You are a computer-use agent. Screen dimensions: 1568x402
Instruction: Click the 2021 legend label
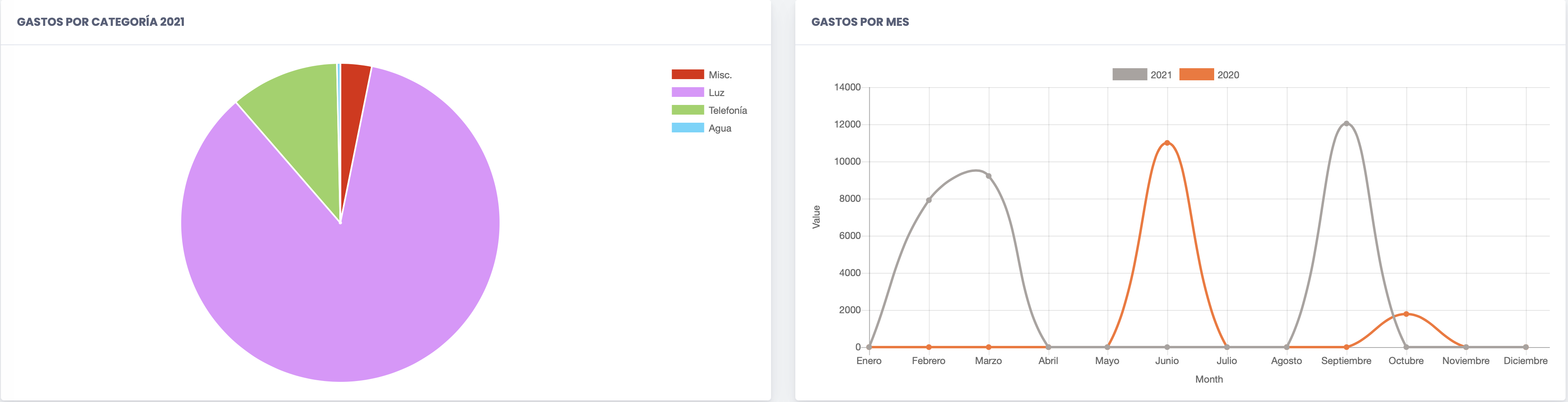pos(1161,75)
